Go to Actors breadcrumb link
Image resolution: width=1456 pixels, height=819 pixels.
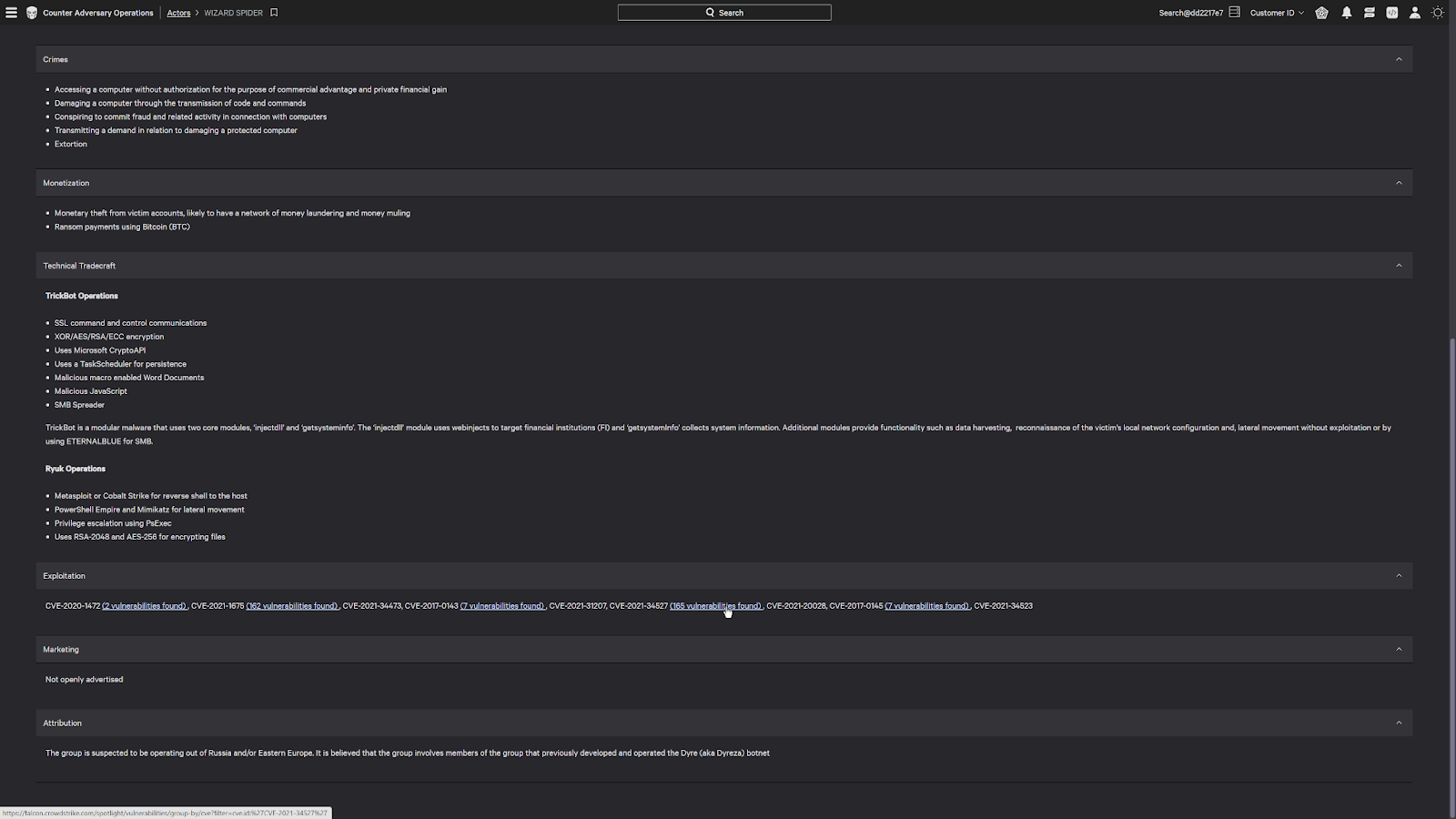pyautogui.click(x=178, y=13)
